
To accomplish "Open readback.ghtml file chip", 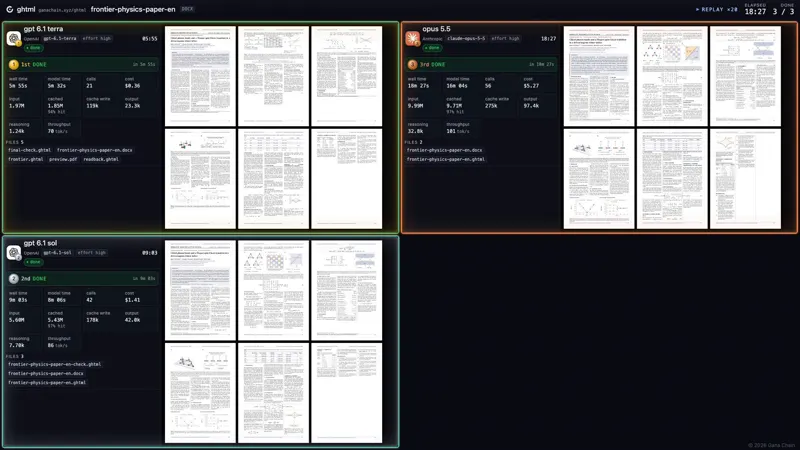I will (101, 159).
